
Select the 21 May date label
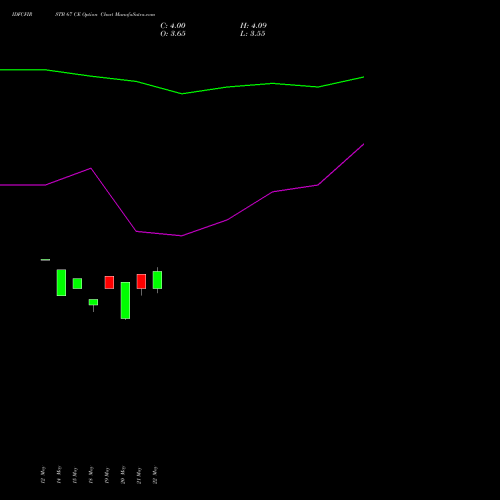click(139, 475)
